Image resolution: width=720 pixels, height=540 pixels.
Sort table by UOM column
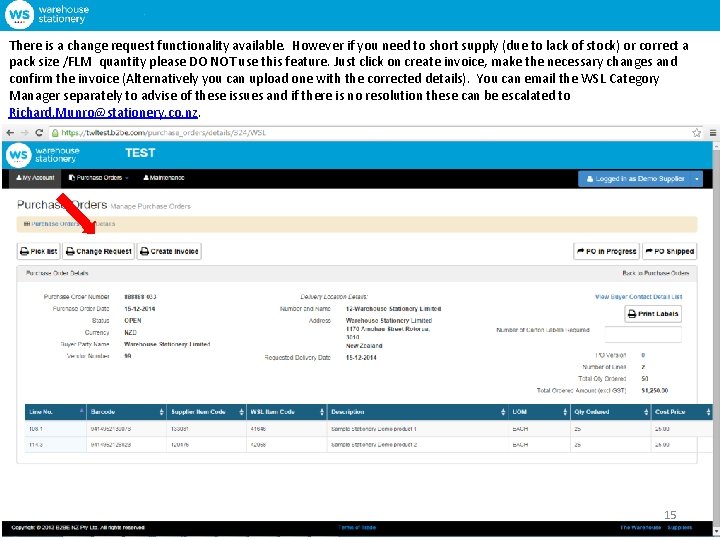click(539, 412)
